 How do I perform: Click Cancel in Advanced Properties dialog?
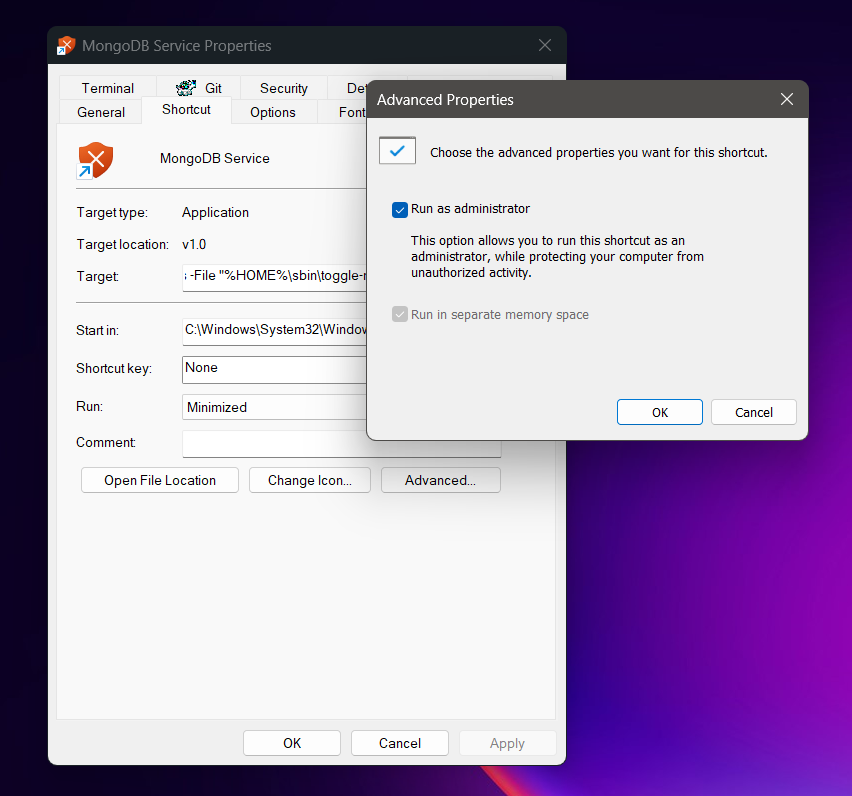754,412
